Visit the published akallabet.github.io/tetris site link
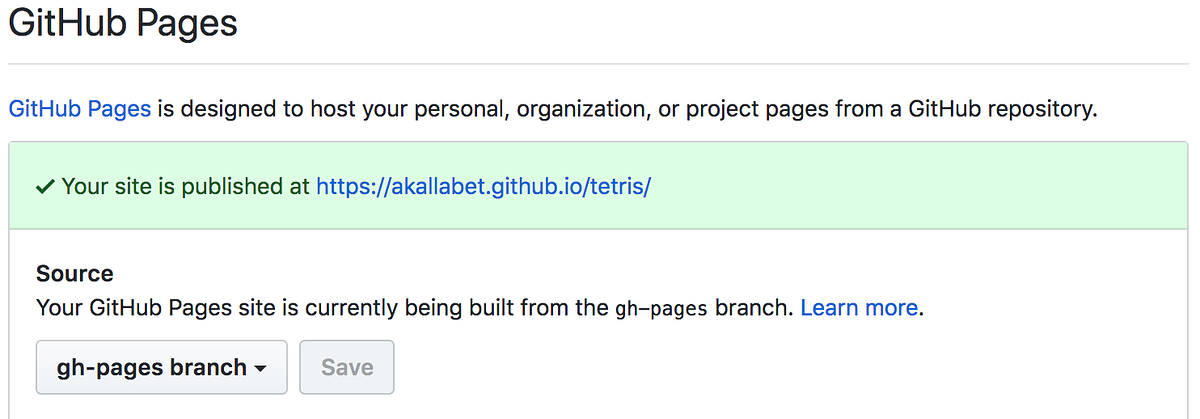 point(484,186)
